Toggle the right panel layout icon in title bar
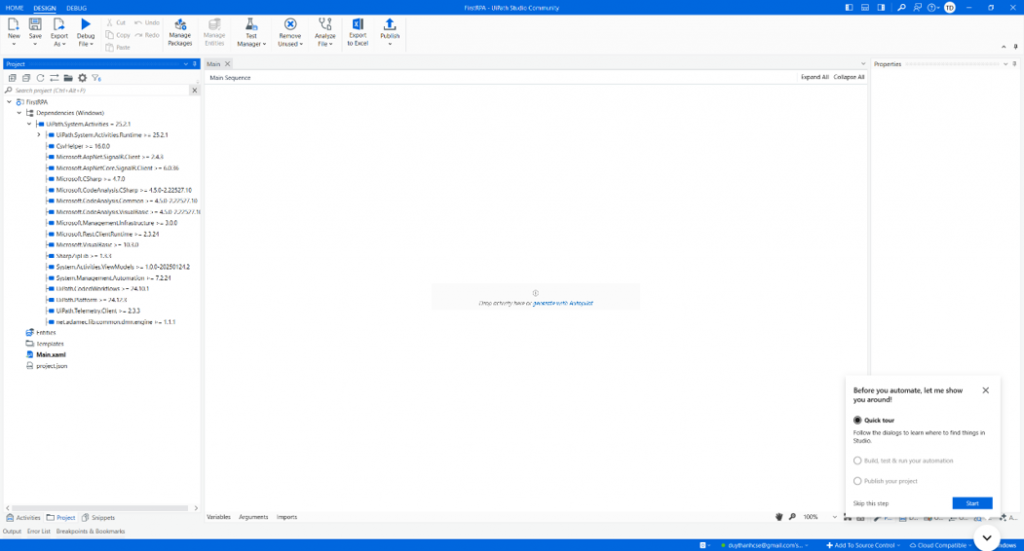The width and height of the screenshot is (1024, 551). click(881, 8)
